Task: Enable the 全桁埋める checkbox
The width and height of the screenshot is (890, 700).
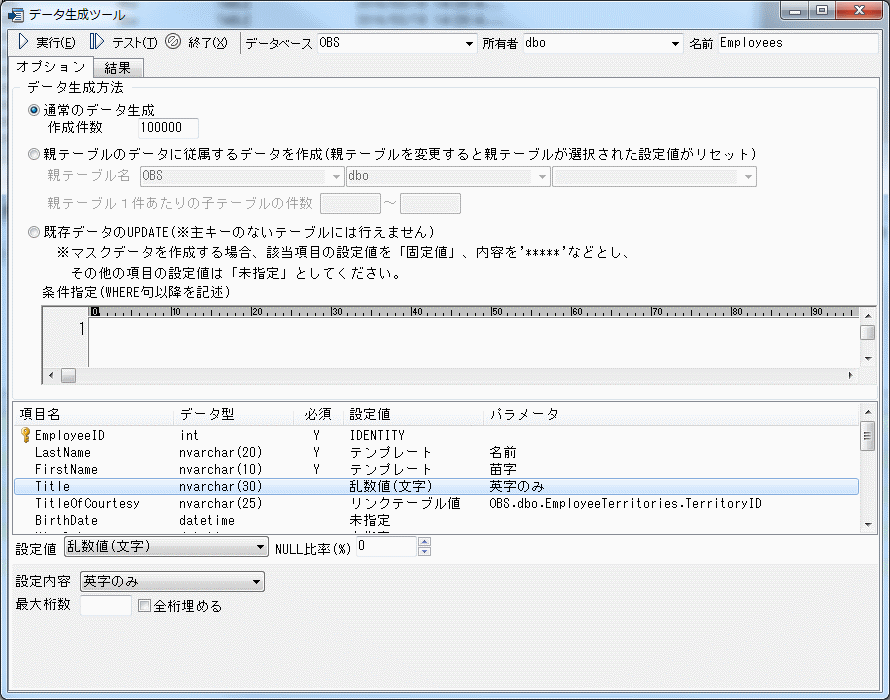Action: 144,605
